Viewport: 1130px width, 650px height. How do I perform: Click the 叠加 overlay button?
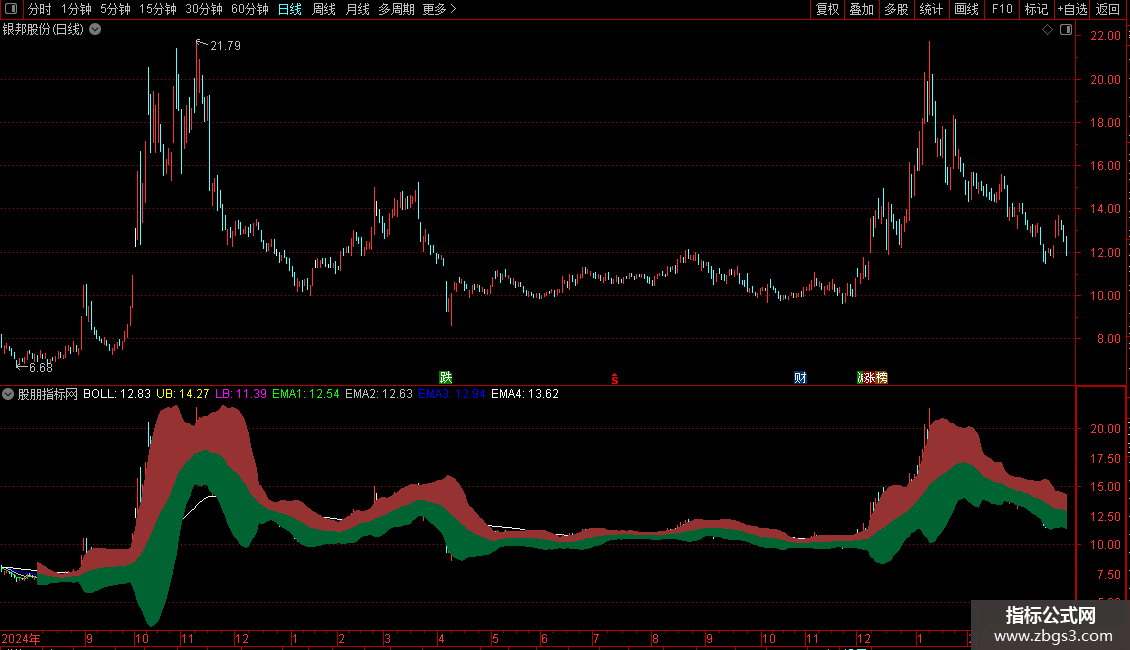tap(861, 9)
